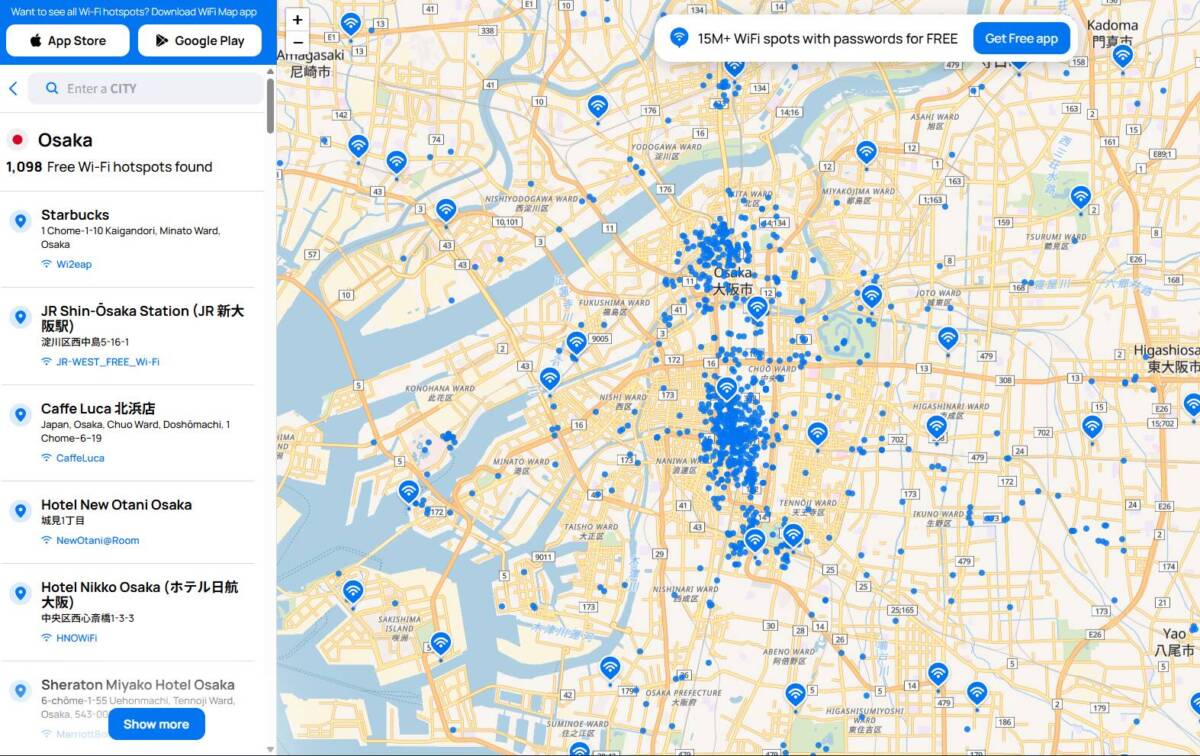Click WiFi marker near Tennoji Ward label

[793, 535]
